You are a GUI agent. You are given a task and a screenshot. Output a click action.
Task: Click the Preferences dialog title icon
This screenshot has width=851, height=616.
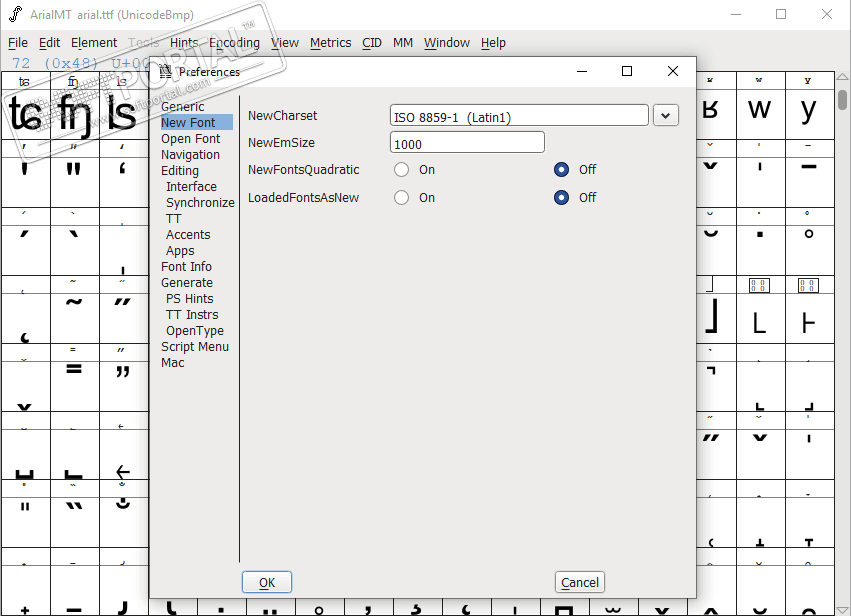coord(166,72)
